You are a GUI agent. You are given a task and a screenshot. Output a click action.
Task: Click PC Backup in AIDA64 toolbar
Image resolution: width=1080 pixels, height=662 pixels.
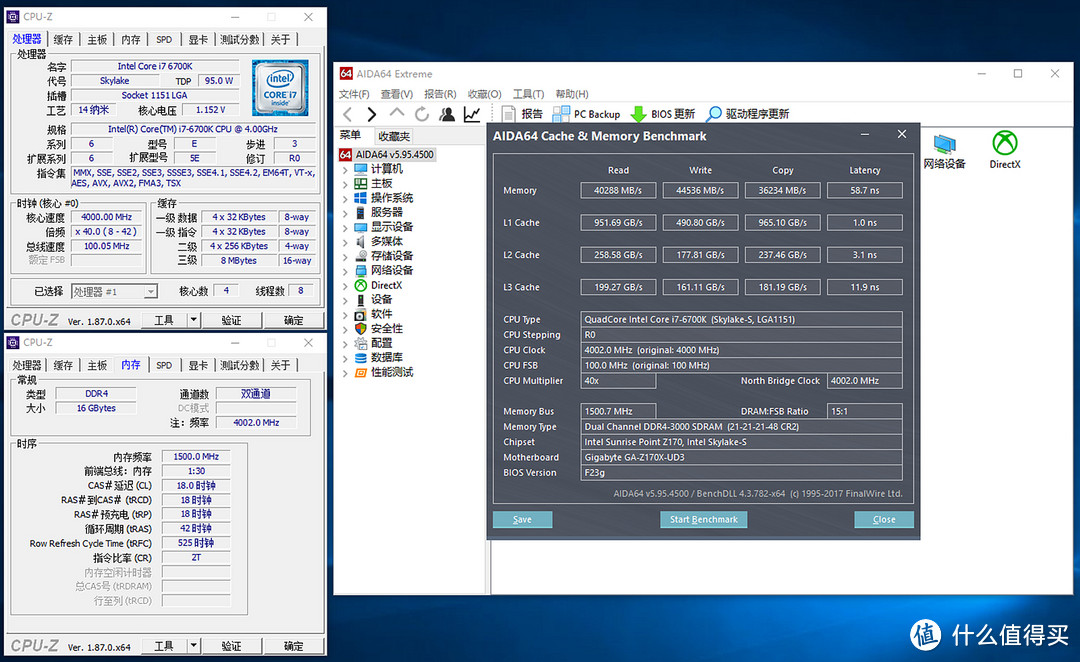coord(587,114)
